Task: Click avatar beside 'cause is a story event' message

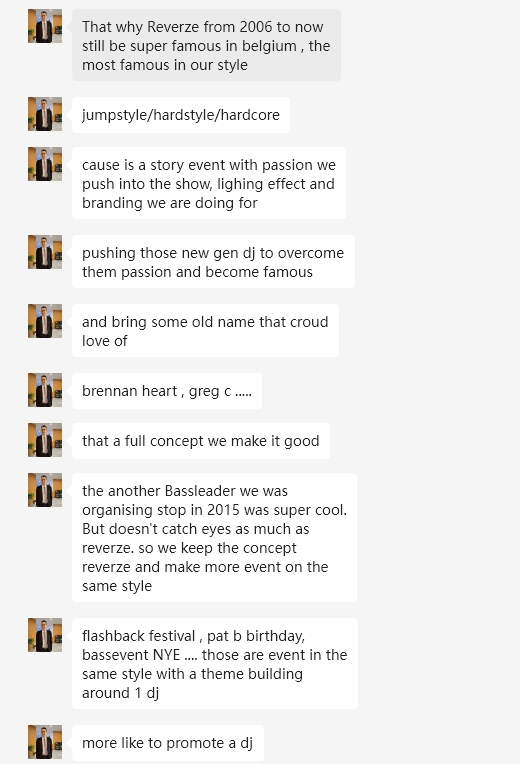Action: (x=45, y=164)
